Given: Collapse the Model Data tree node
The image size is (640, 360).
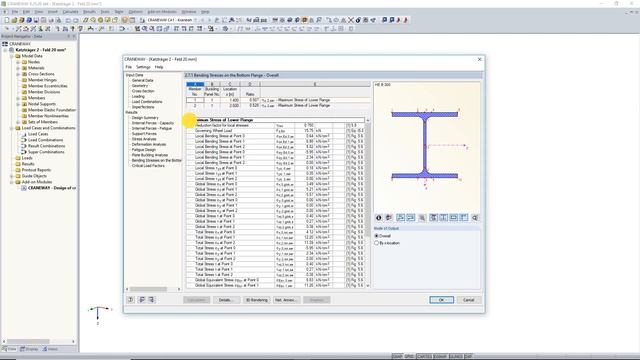Looking at the screenshot, I should click(12, 56).
